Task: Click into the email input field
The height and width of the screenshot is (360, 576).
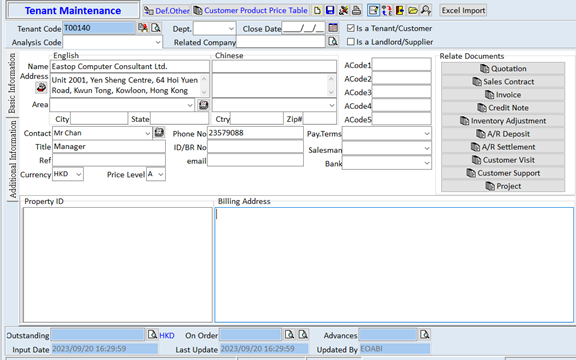Action: coord(255,161)
